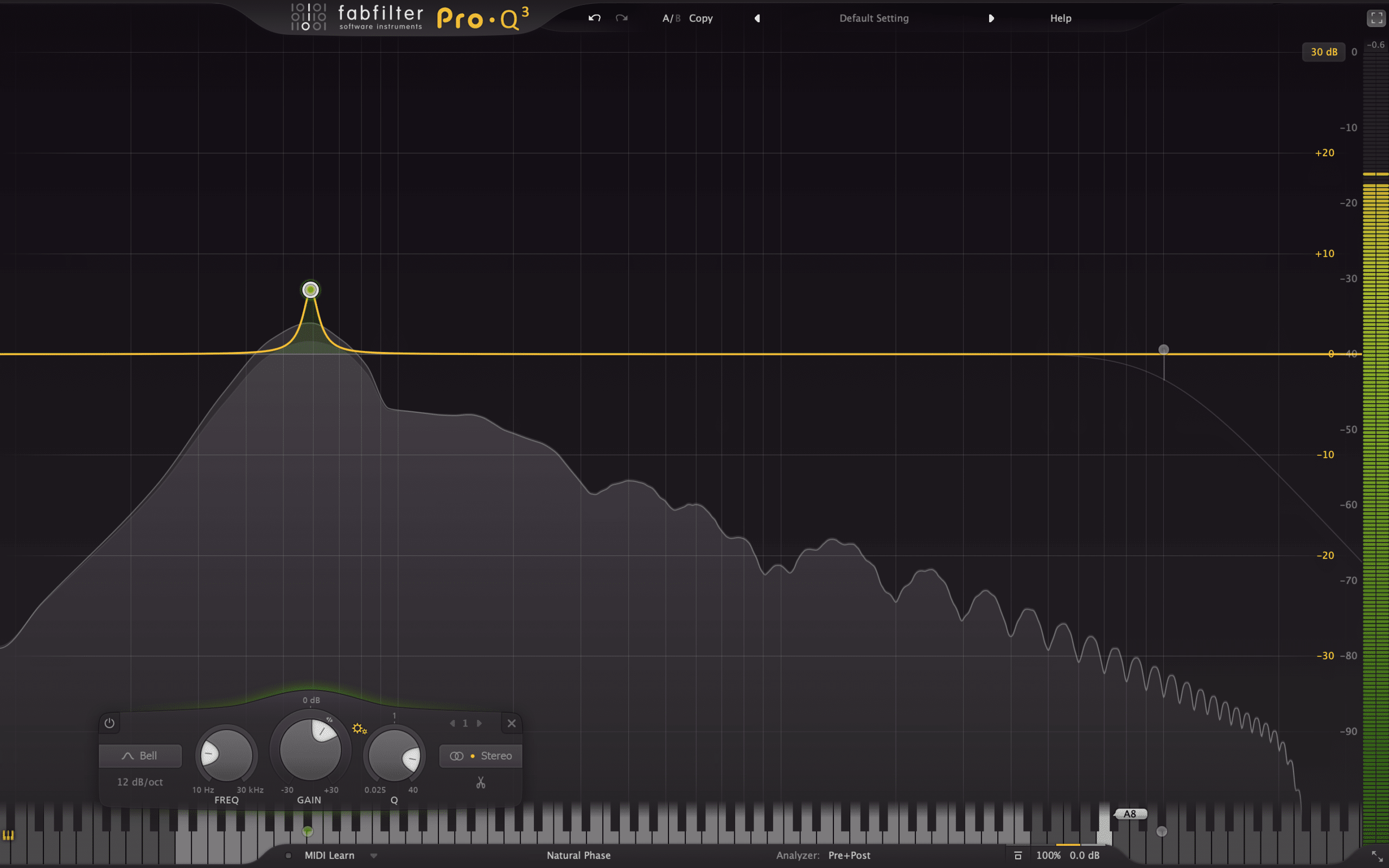1389x868 pixels.
Task: Click the -0.6 peak level readout
Action: point(1376,44)
